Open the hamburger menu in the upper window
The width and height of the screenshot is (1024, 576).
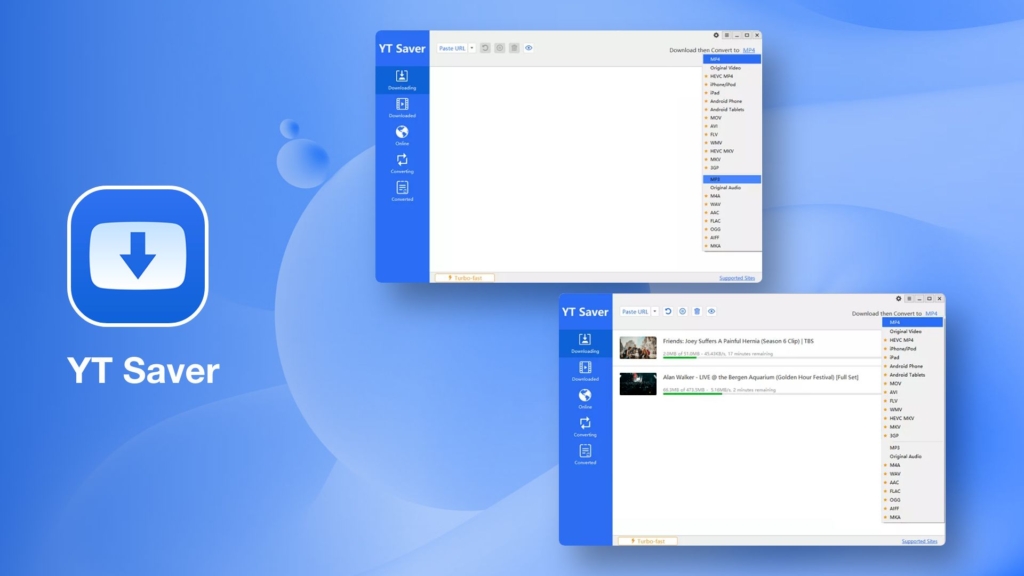click(726, 35)
